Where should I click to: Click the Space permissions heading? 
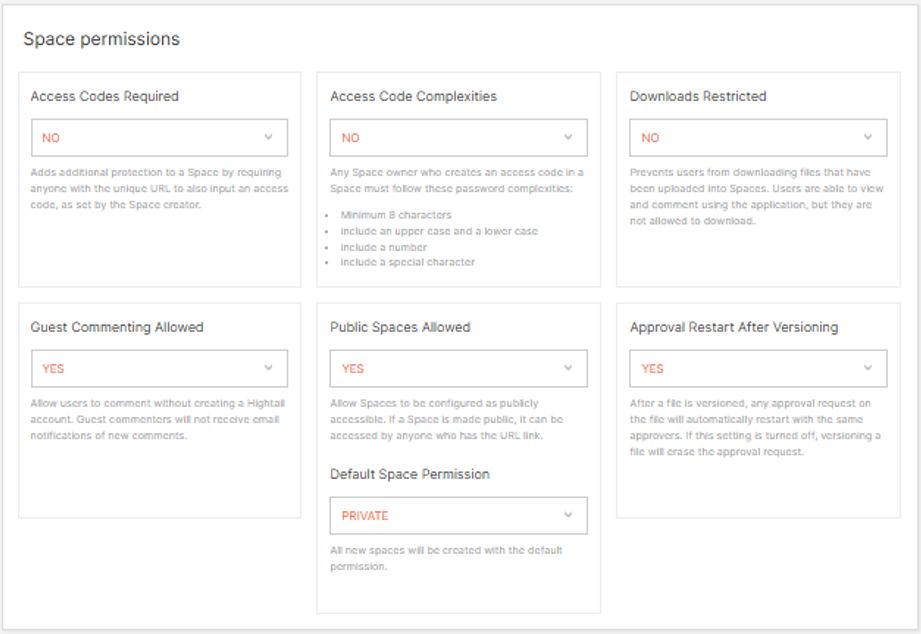[x=101, y=39]
